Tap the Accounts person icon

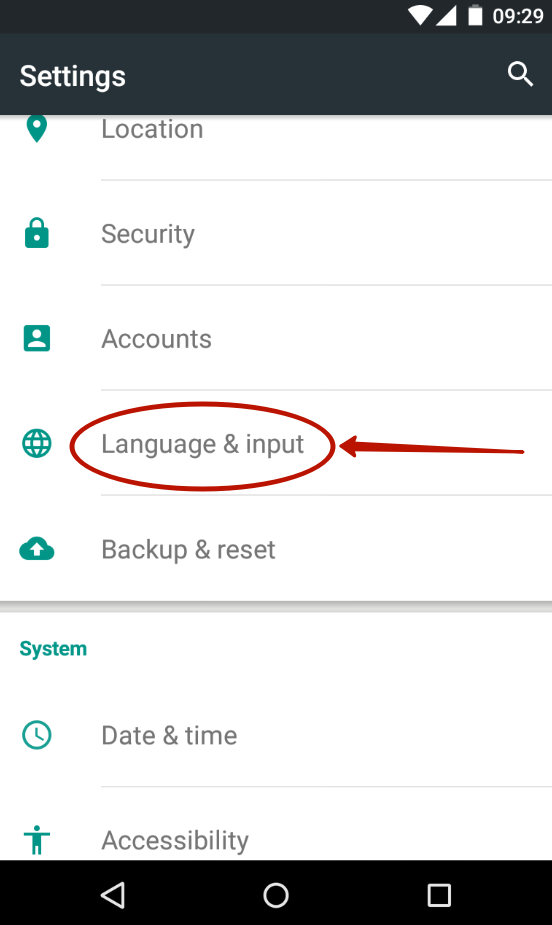click(37, 338)
